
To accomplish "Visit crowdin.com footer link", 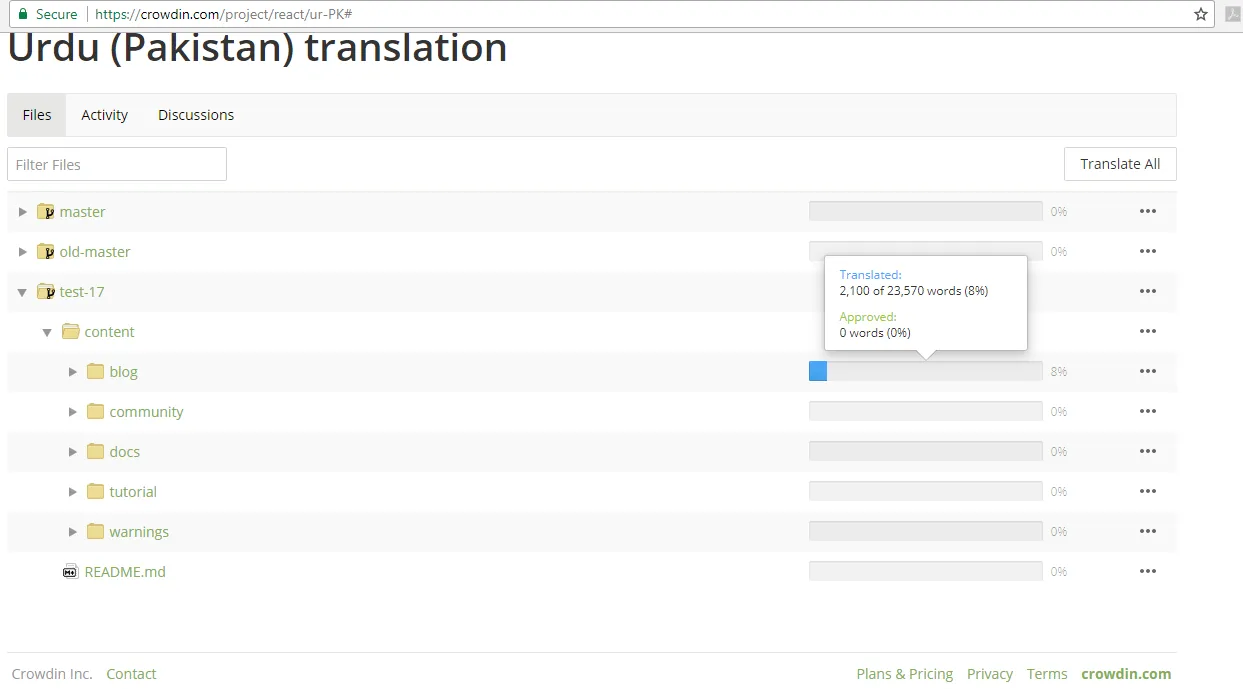I will [x=1126, y=674].
